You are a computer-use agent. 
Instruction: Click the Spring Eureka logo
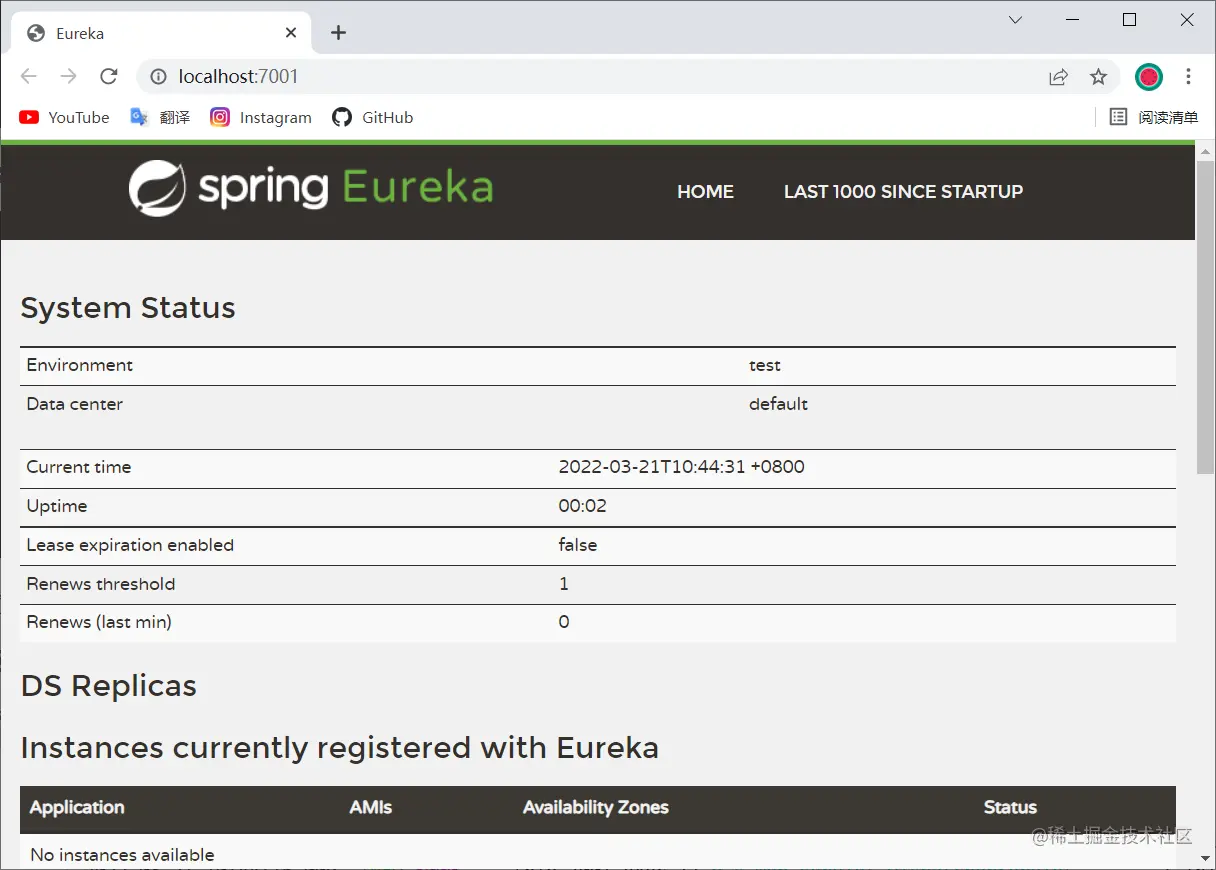pyautogui.click(x=311, y=188)
